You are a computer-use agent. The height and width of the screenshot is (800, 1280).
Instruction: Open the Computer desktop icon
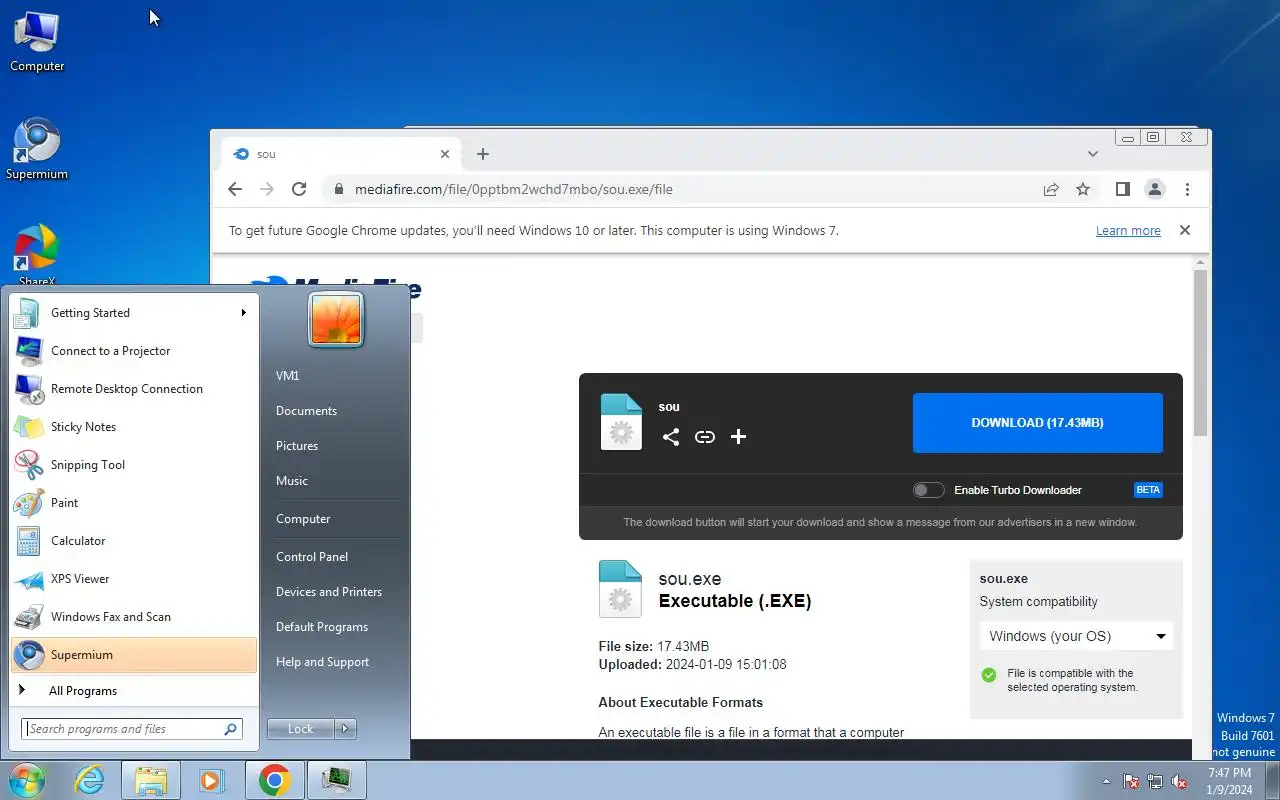pyautogui.click(x=37, y=41)
